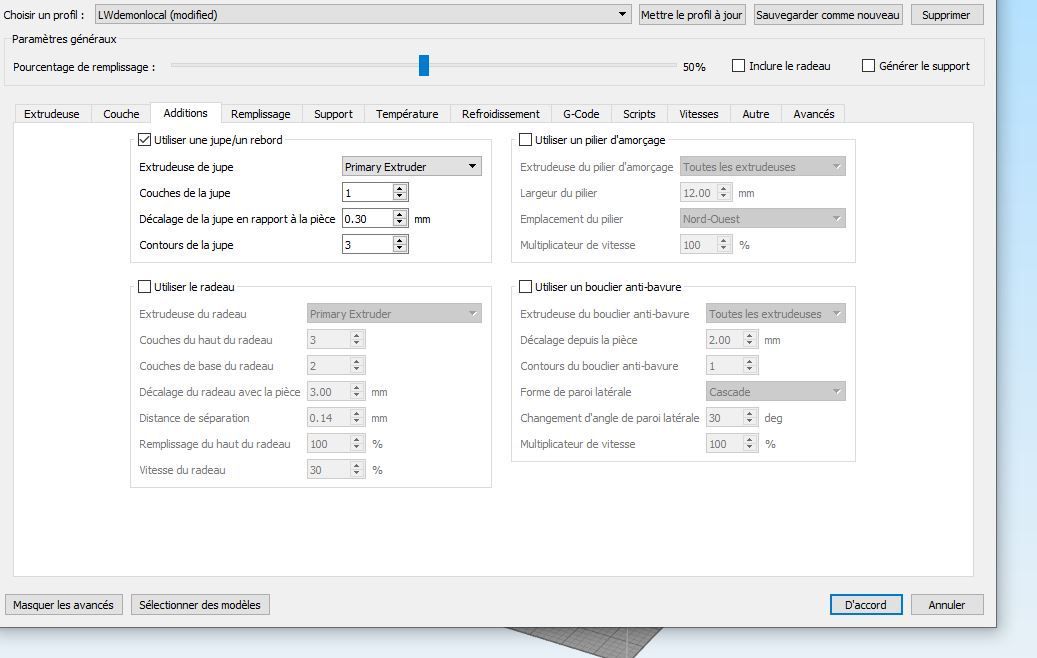Open the Remplissage tab
Viewport: 1037px width, 658px height.
point(261,114)
